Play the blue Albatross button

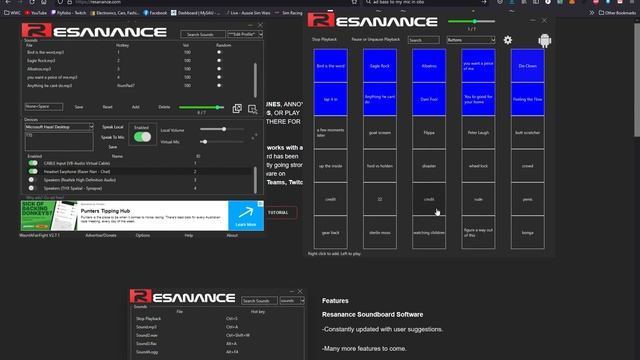(x=429, y=66)
